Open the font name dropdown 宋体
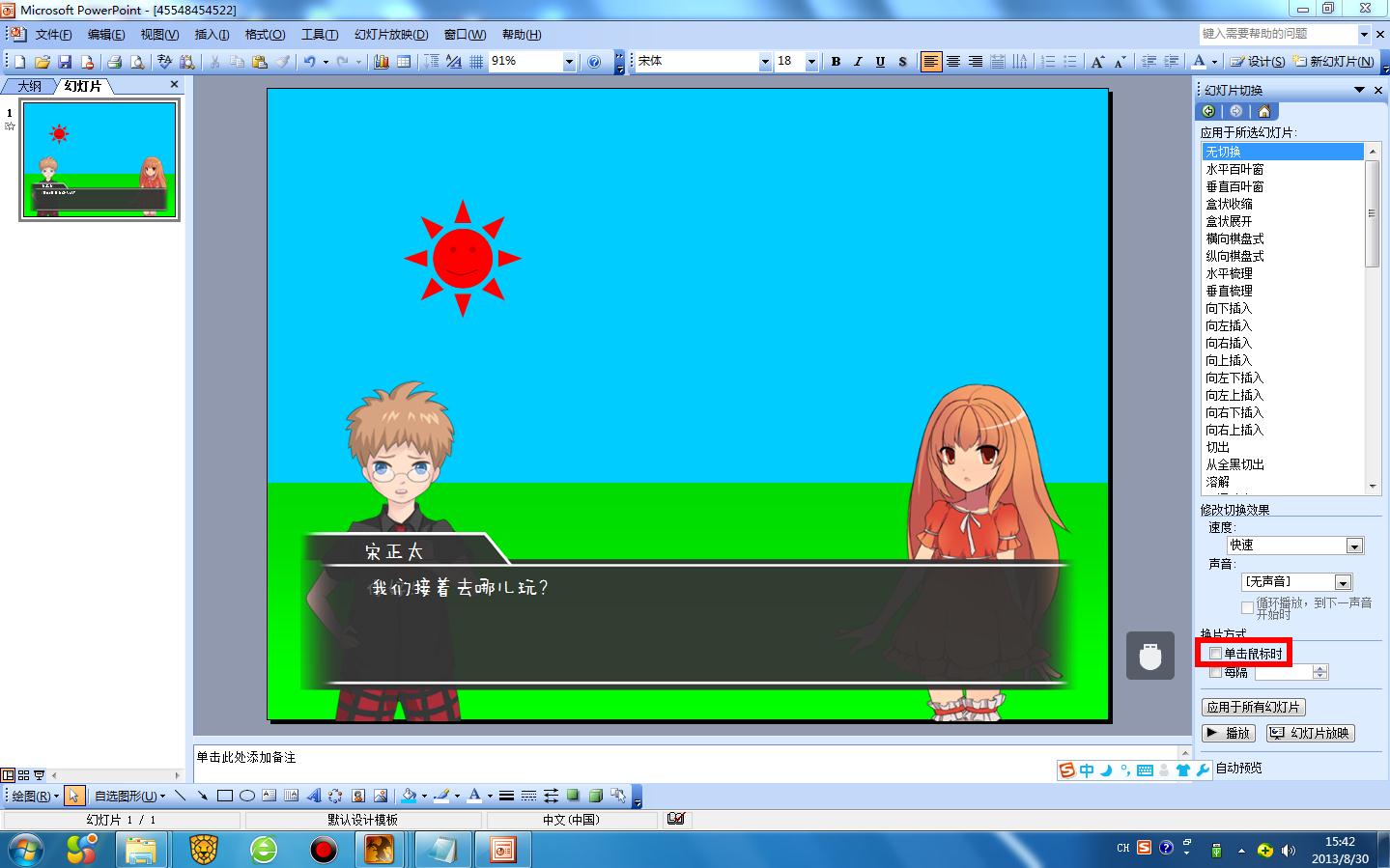This screenshot has height=868, width=1390. 765,62
